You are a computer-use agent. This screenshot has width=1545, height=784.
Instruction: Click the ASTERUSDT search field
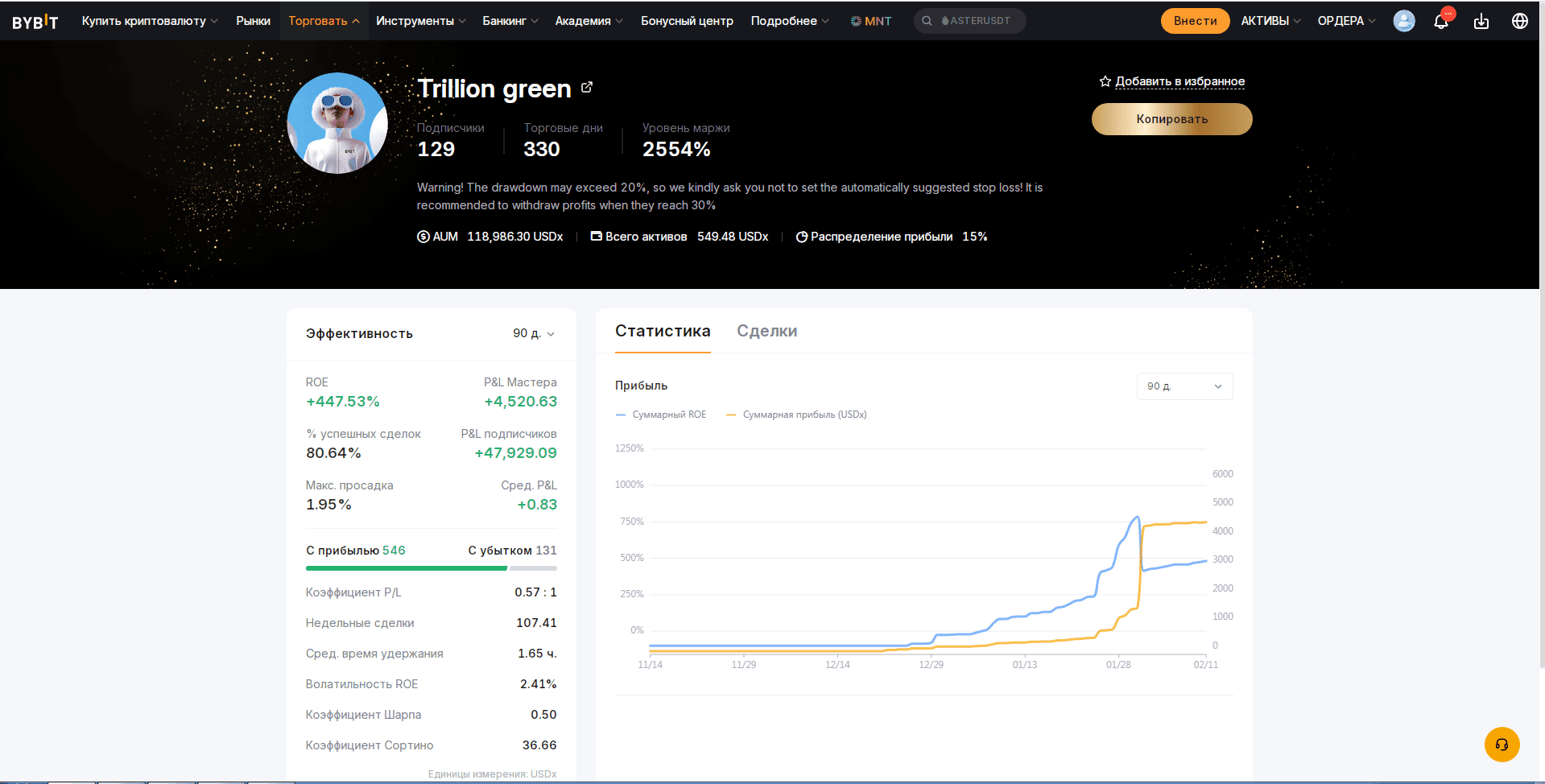pos(969,21)
